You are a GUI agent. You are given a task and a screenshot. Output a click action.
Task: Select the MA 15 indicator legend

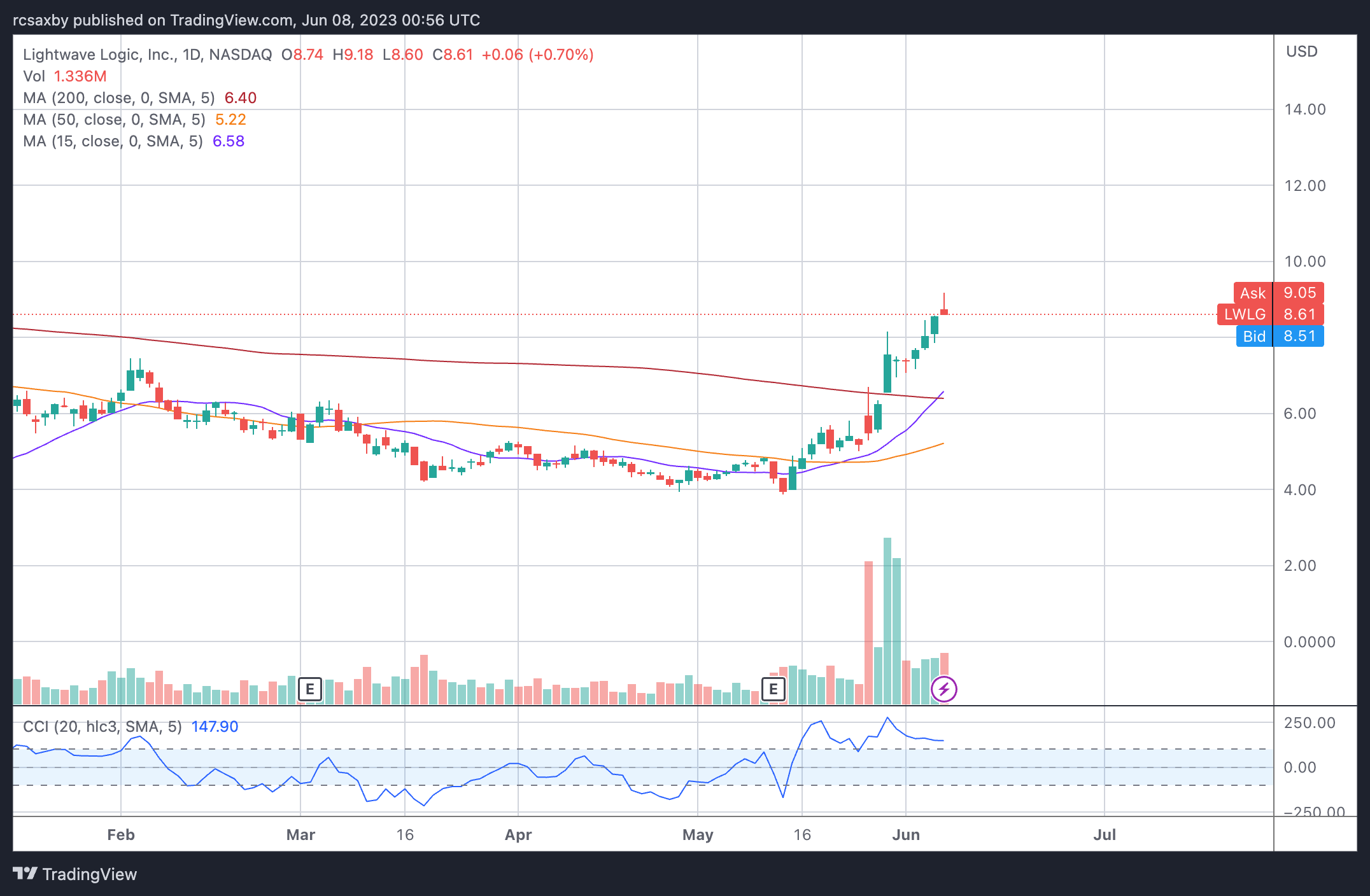point(134,141)
